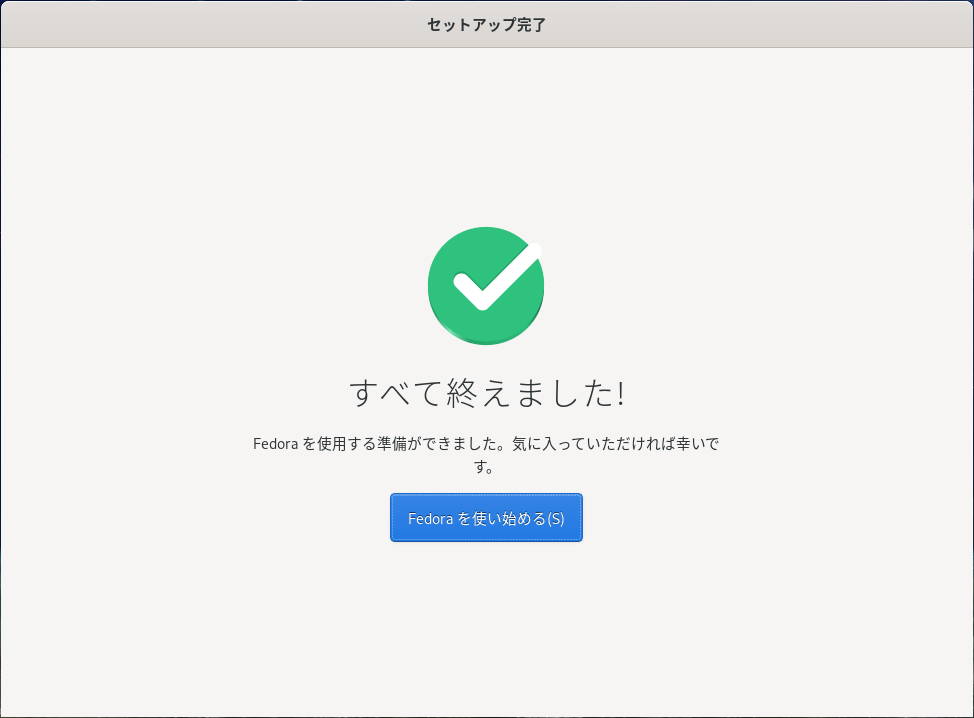Select the 'すべて終えました!' heading text

(x=487, y=393)
